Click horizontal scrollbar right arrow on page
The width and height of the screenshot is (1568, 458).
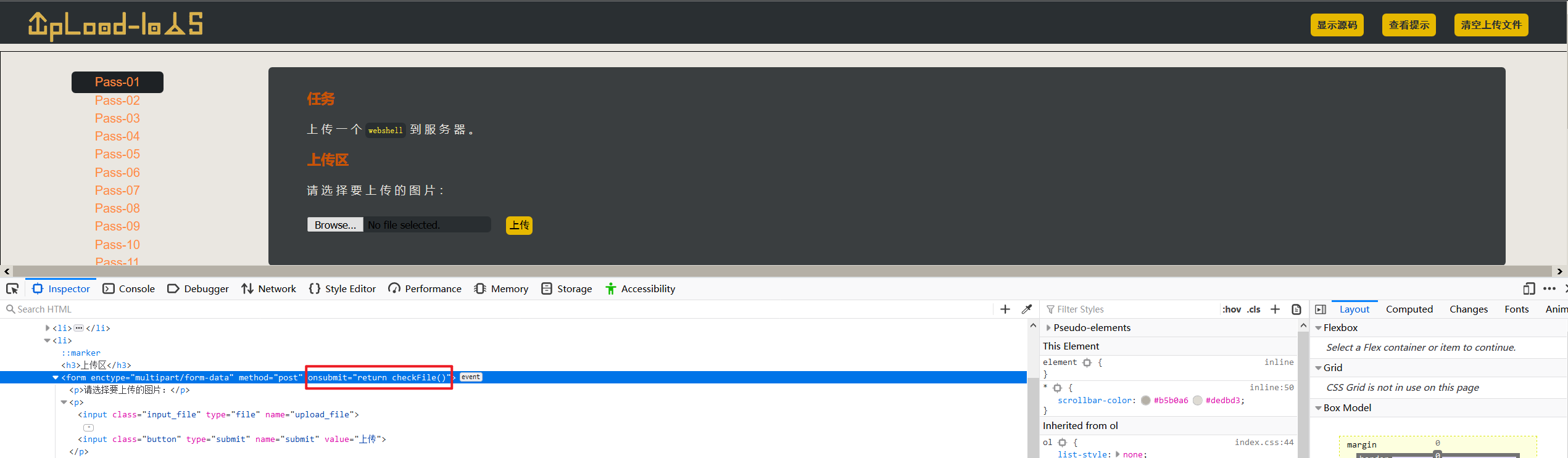[x=1560, y=271]
